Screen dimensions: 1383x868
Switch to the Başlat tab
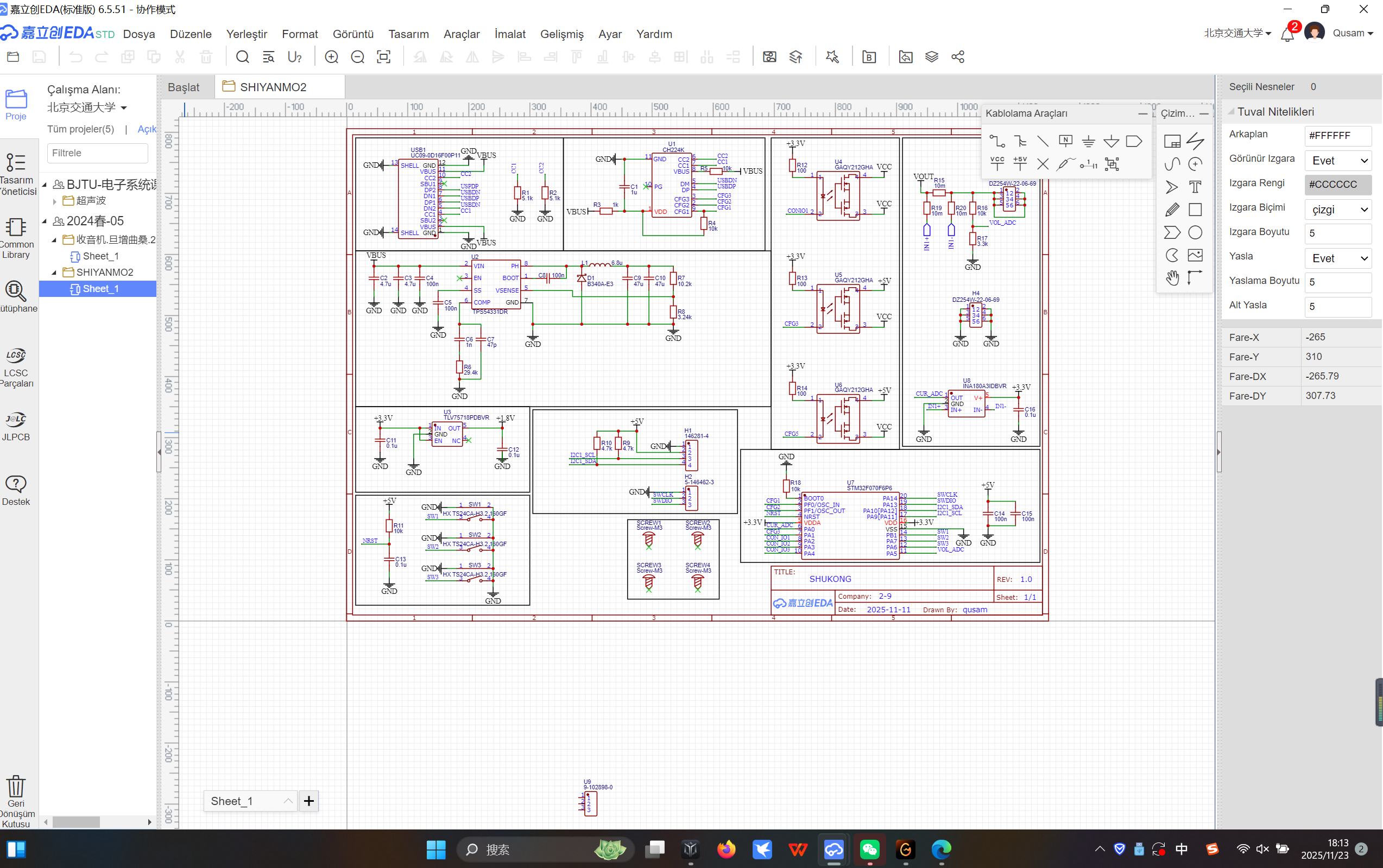point(184,87)
